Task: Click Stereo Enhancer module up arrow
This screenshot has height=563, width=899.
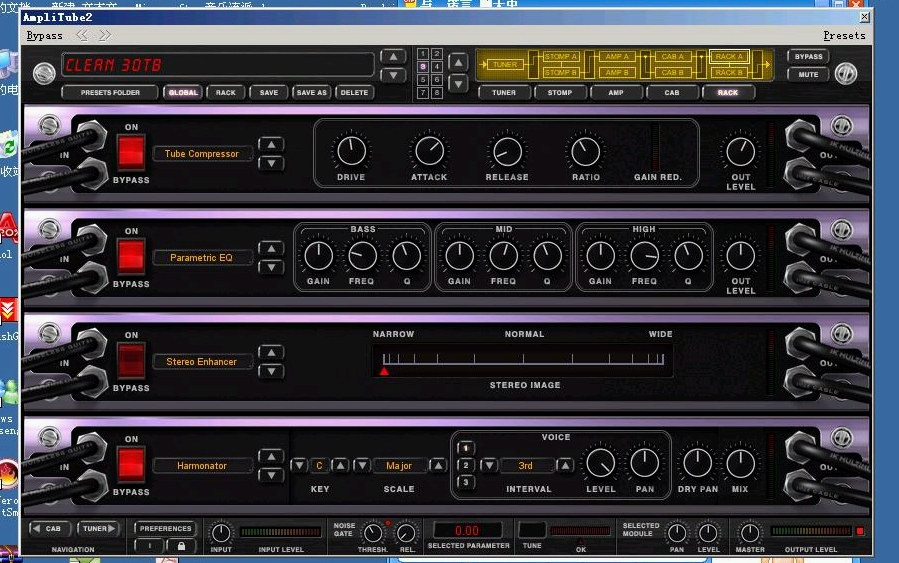Action: [x=271, y=352]
